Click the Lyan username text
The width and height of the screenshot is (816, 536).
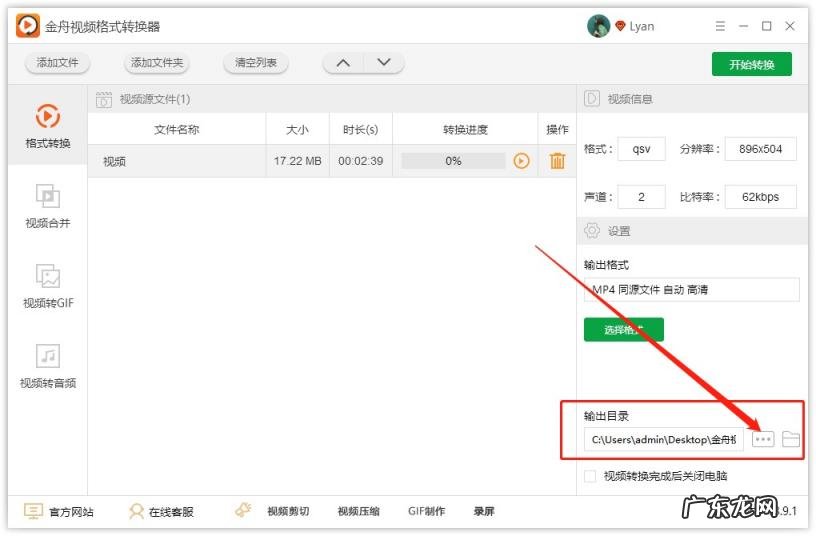[x=642, y=27]
